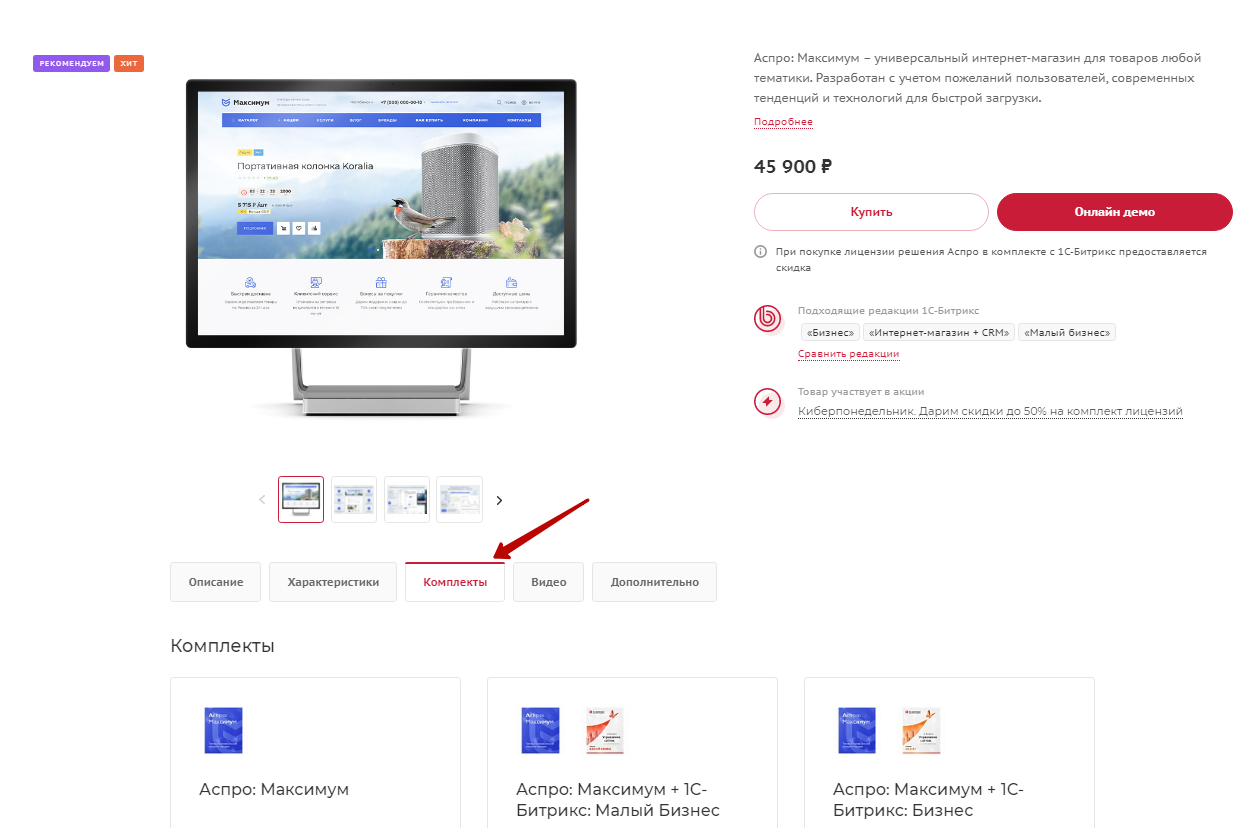
Task: Switch to the Дополнительно tab
Action: coord(654,582)
